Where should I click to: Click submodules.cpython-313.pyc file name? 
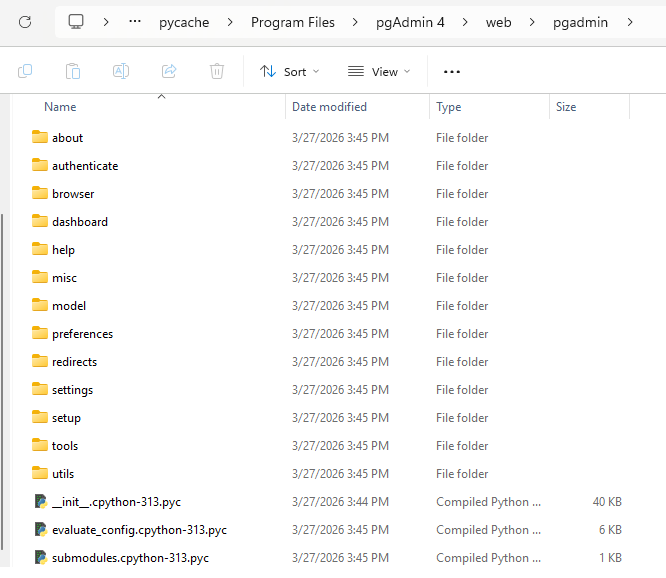130,558
